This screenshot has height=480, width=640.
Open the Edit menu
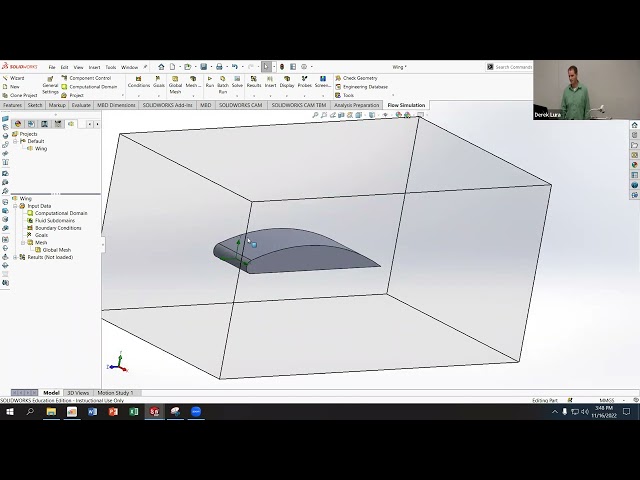click(64, 67)
